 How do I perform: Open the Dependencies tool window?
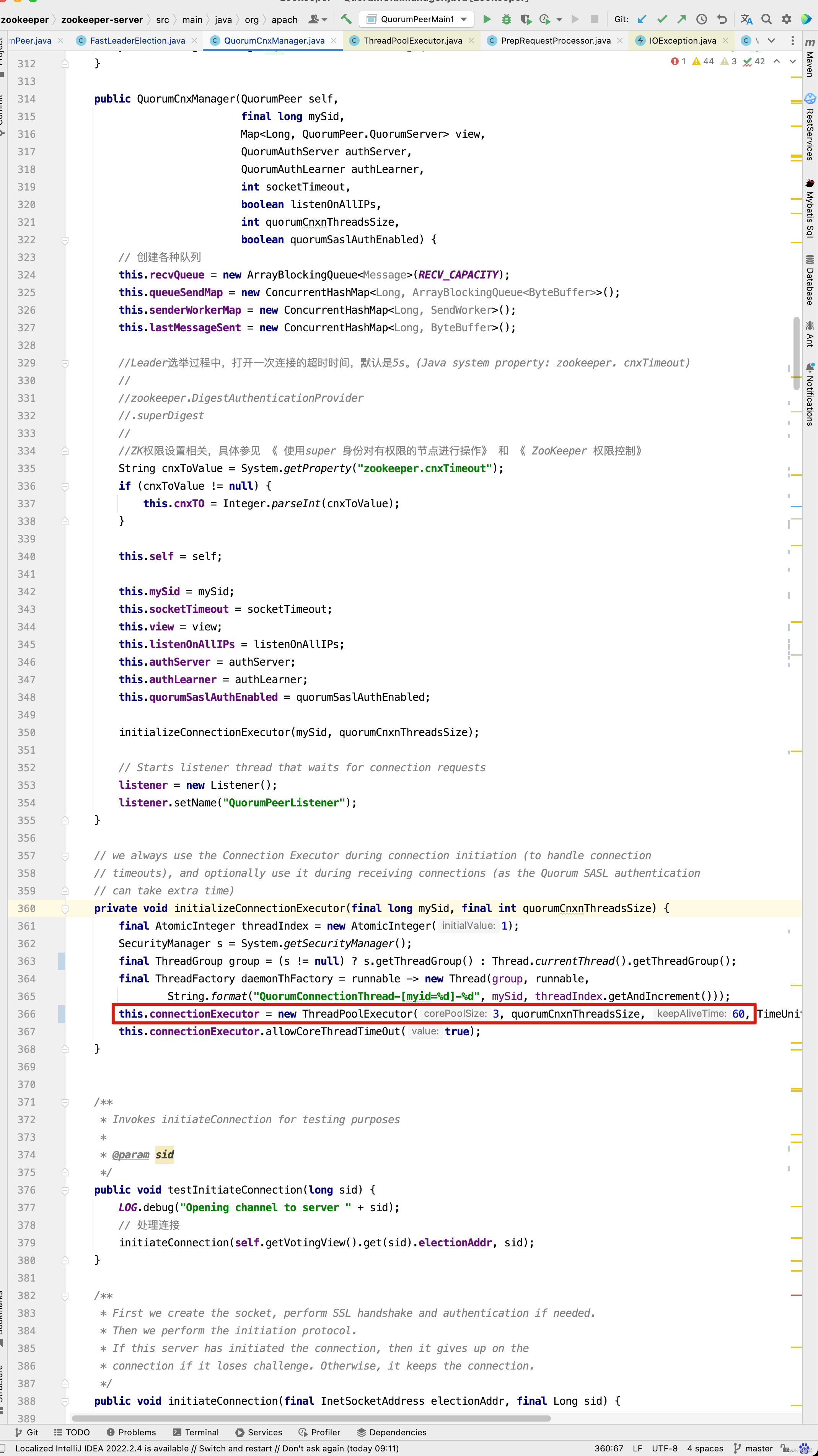tap(392, 1432)
